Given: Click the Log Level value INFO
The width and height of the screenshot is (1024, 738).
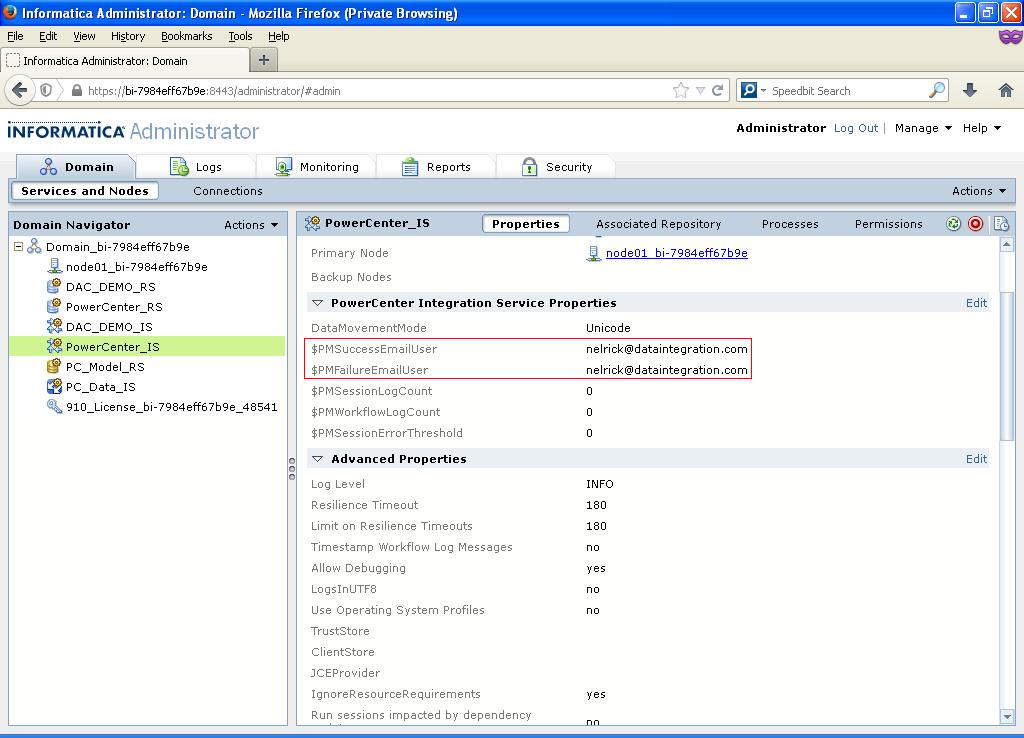Looking at the screenshot, I should pos(600,484).
